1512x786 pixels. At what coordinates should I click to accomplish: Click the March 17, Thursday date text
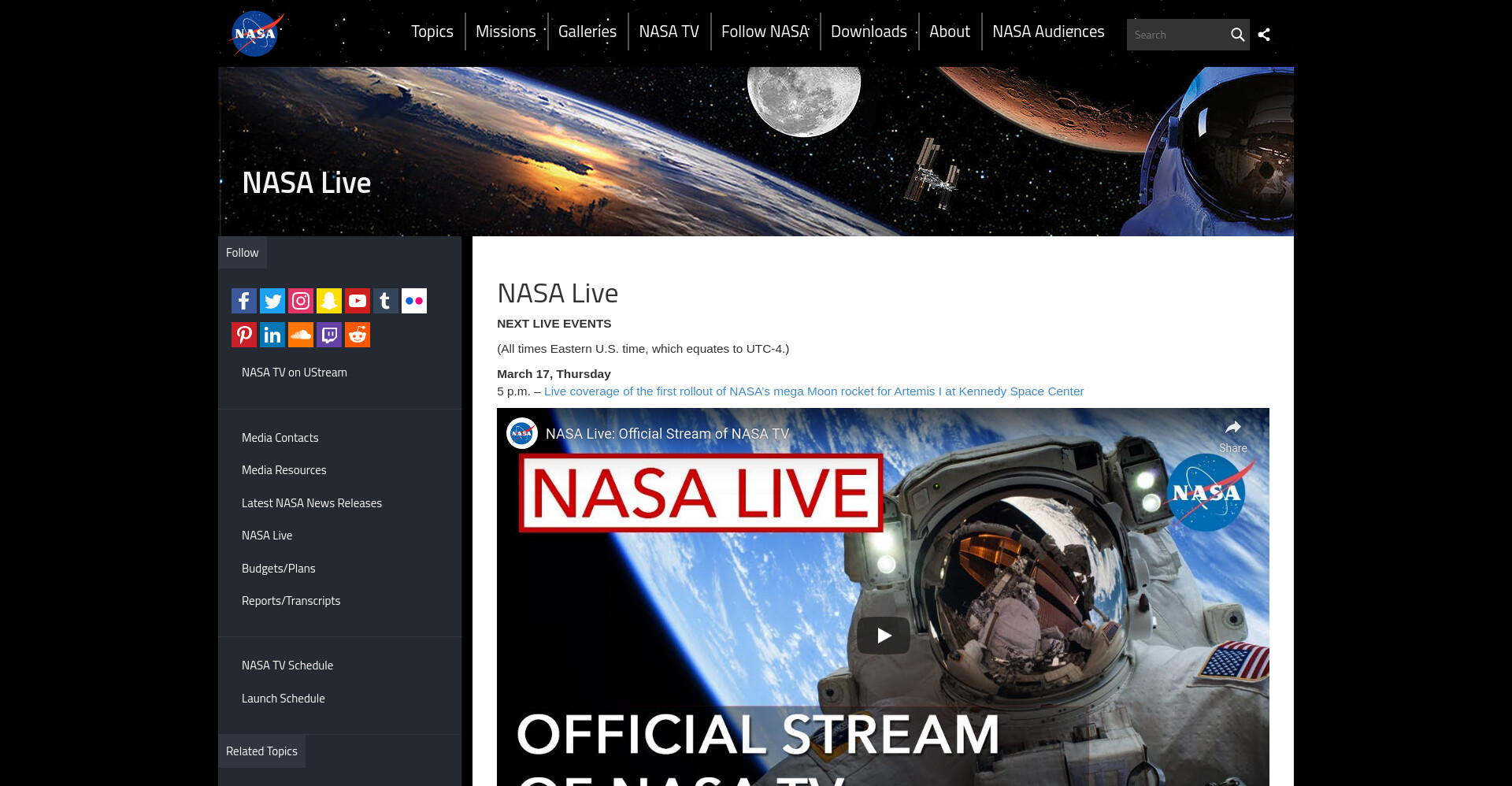pyautogui.click(x=554, y=374)
